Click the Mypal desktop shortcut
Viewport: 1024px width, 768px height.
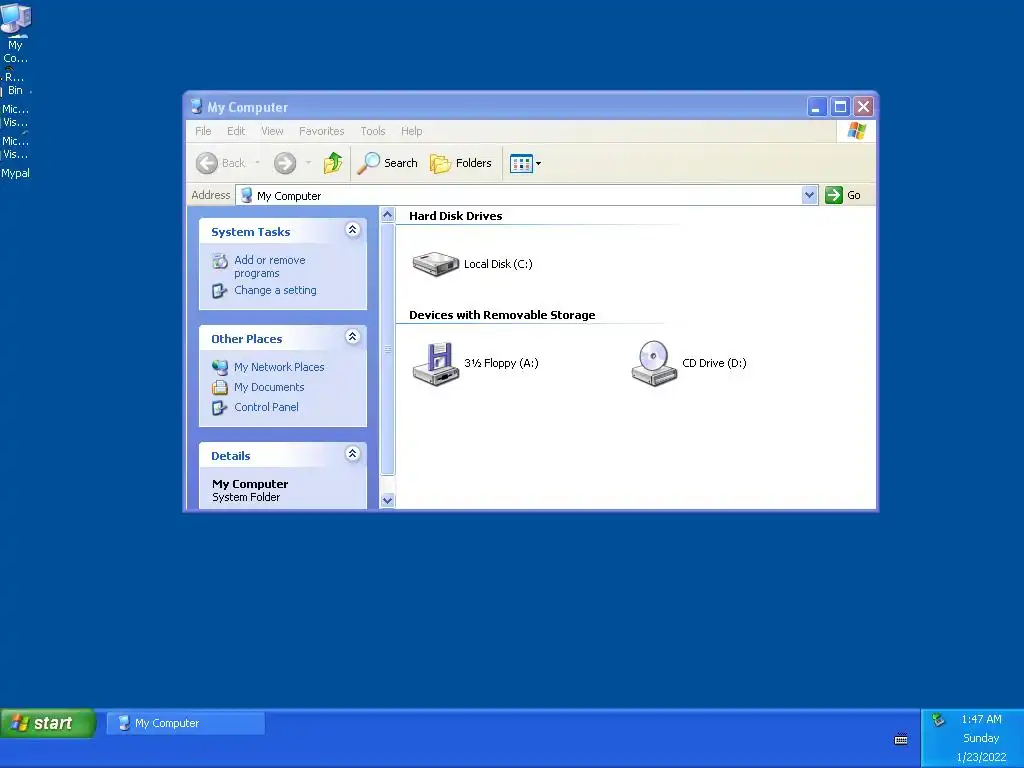tap(16, 173)
